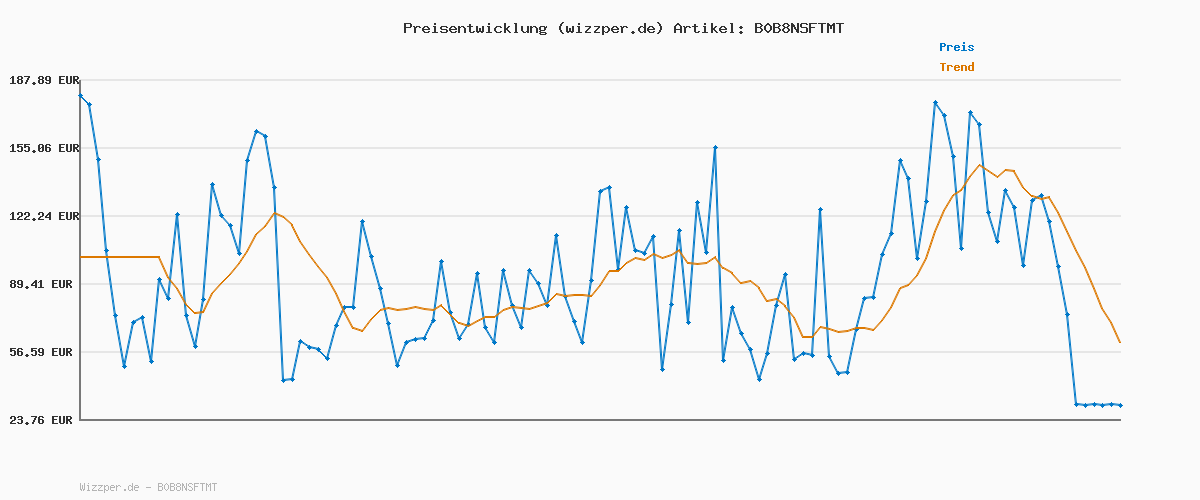Screen dimensions: 1200x500
Task: Click the orange trend line's right end
Action: click(x=1120, y=342)
